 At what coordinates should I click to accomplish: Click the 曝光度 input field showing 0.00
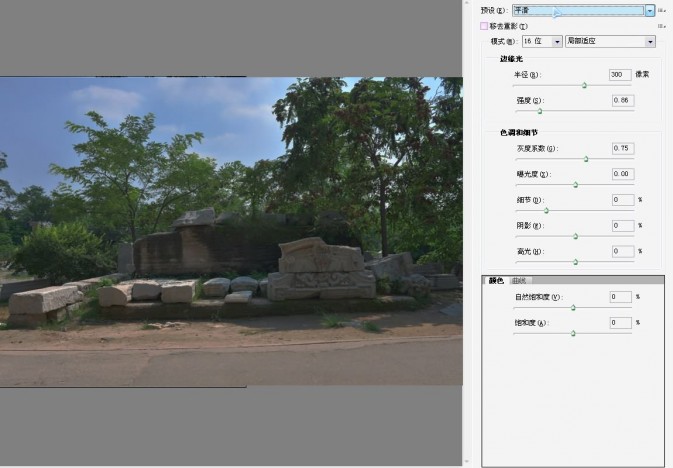click(623, 174)
